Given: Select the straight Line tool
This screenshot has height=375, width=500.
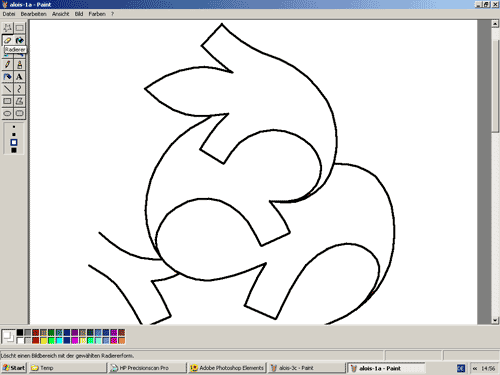Looking at the screenshot, I should click(7, 89).
